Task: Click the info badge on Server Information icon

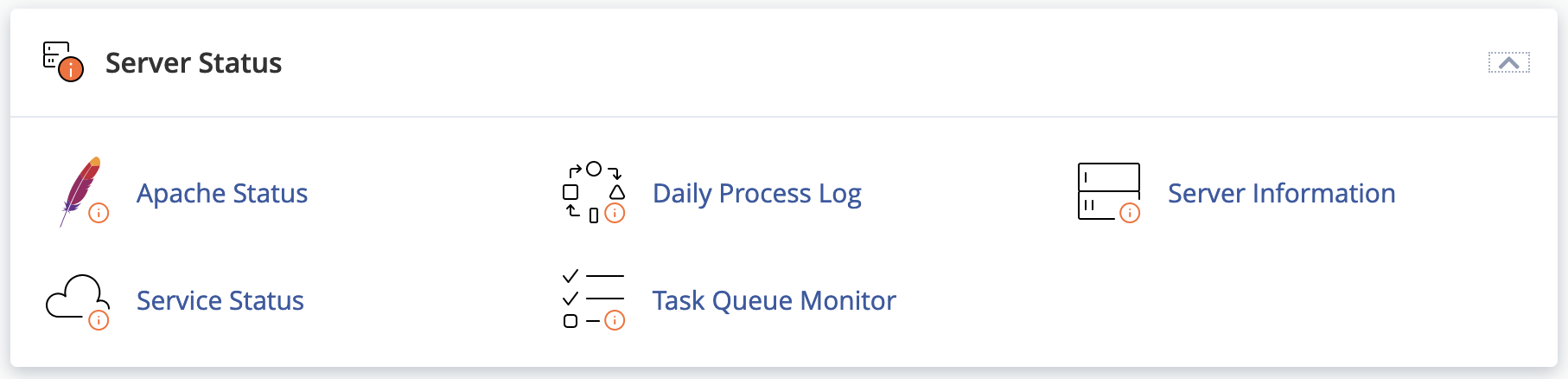Action: pyautogui.click(x=1130, y=213)
